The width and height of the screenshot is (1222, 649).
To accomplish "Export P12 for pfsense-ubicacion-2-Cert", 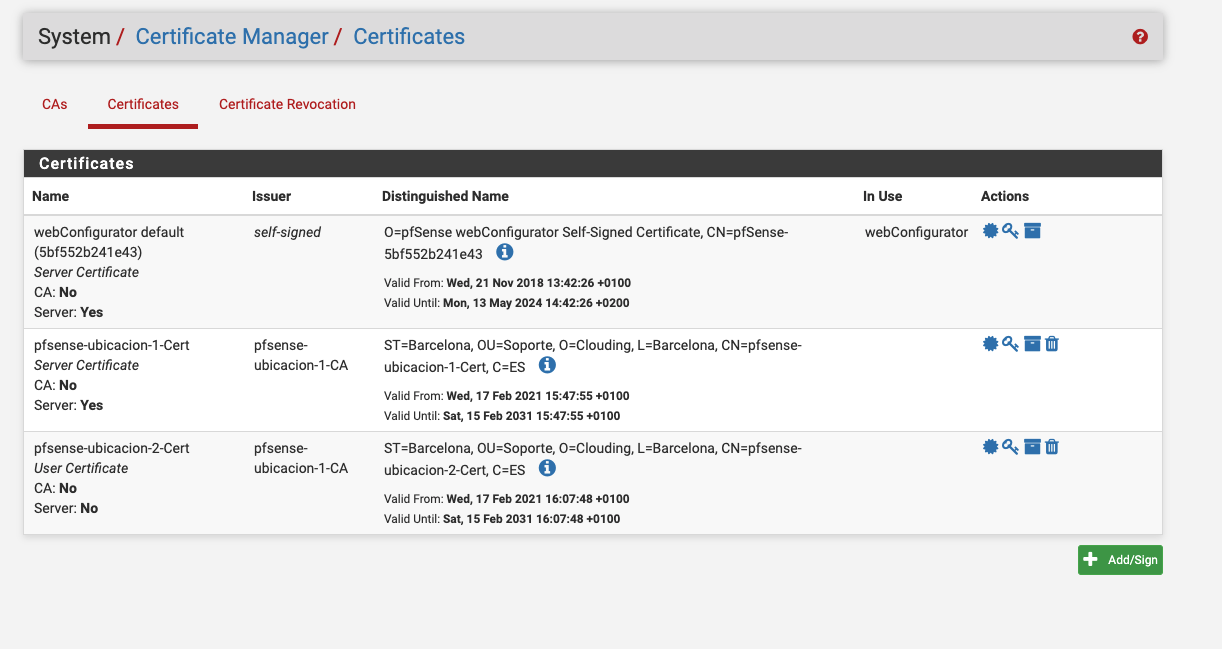I will (1033, 447).
